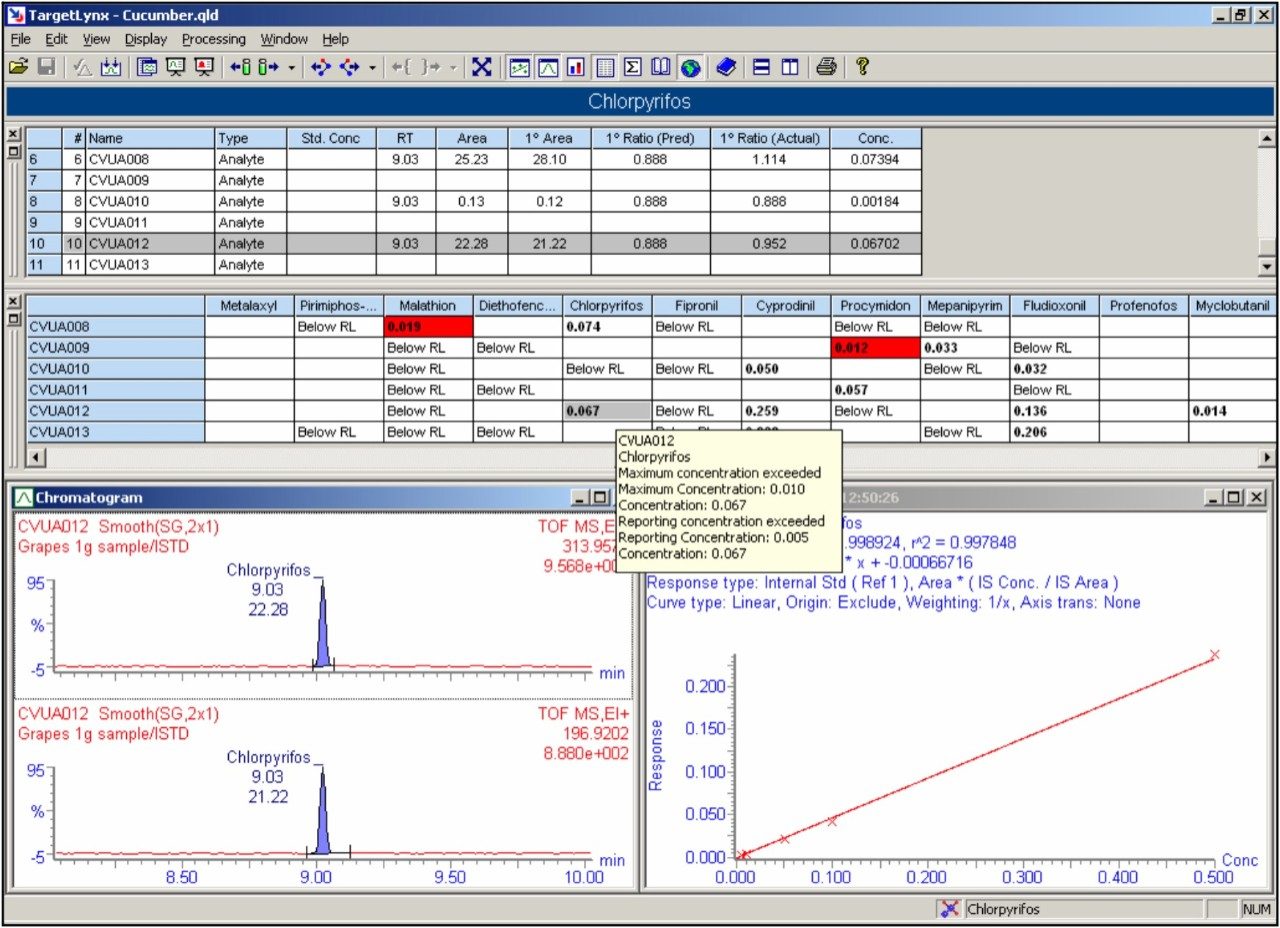Click the Conc. column header
The height and width of the screenshot is (928, 1280).
(875, 139)
